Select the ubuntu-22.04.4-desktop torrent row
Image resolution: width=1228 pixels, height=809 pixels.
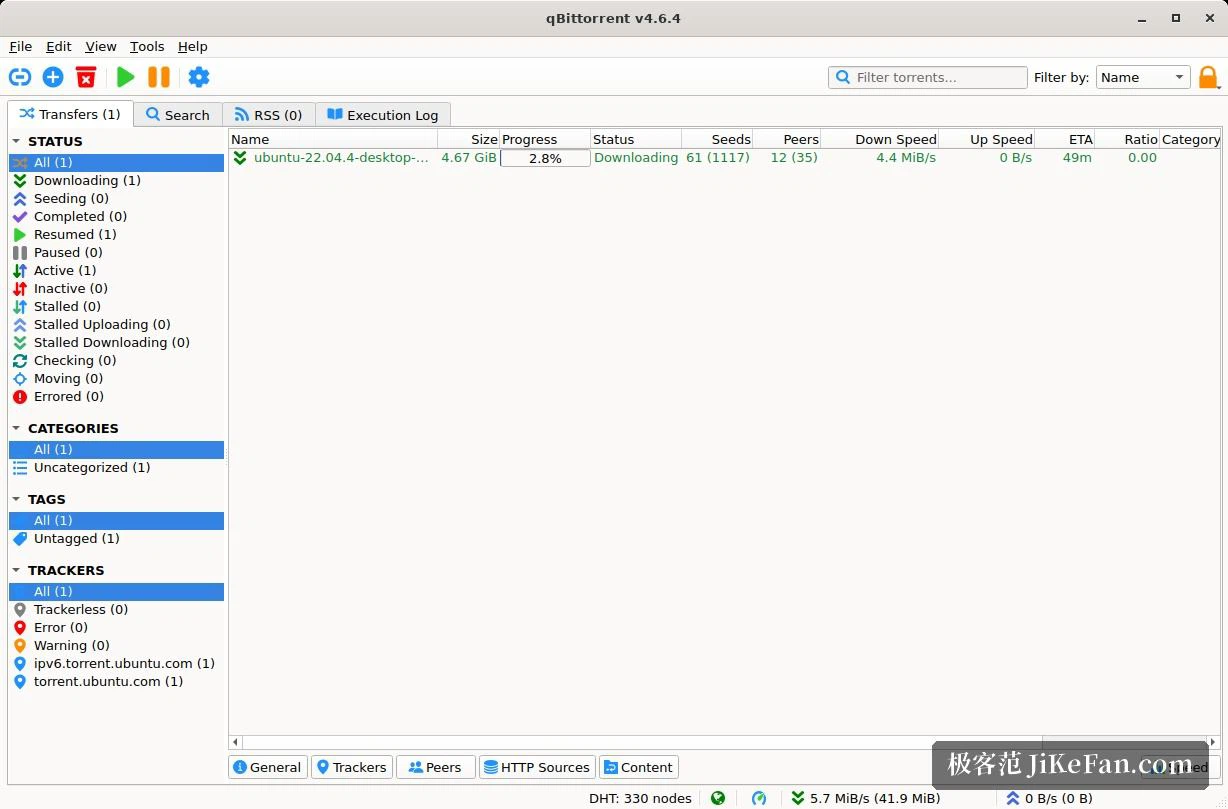(x=725, y=158)
